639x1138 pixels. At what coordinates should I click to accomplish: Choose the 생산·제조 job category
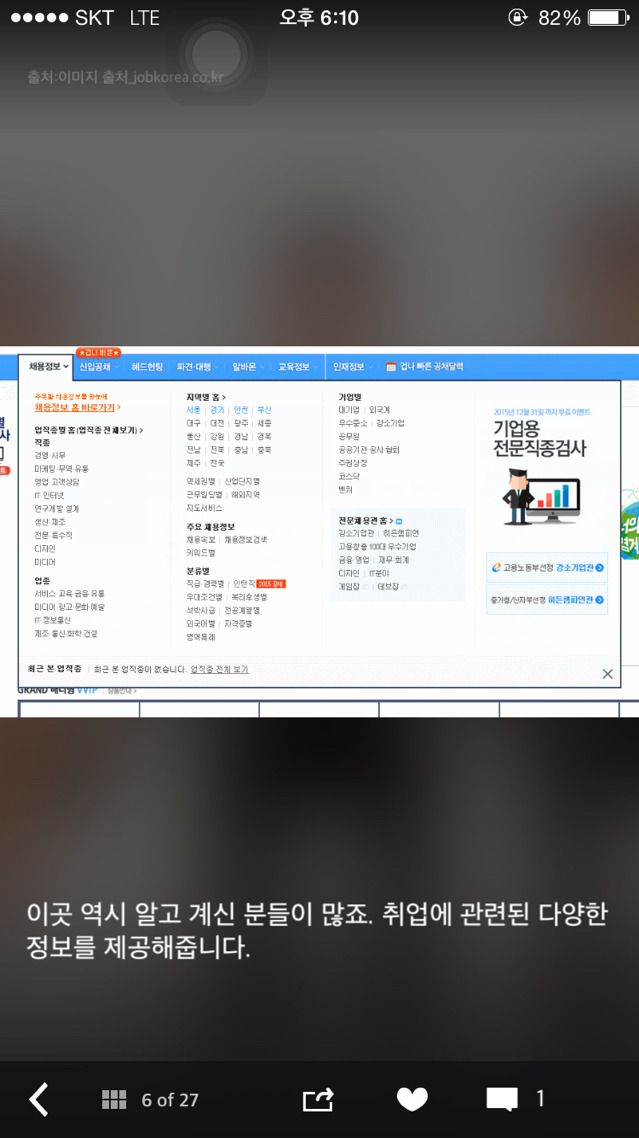49,522
